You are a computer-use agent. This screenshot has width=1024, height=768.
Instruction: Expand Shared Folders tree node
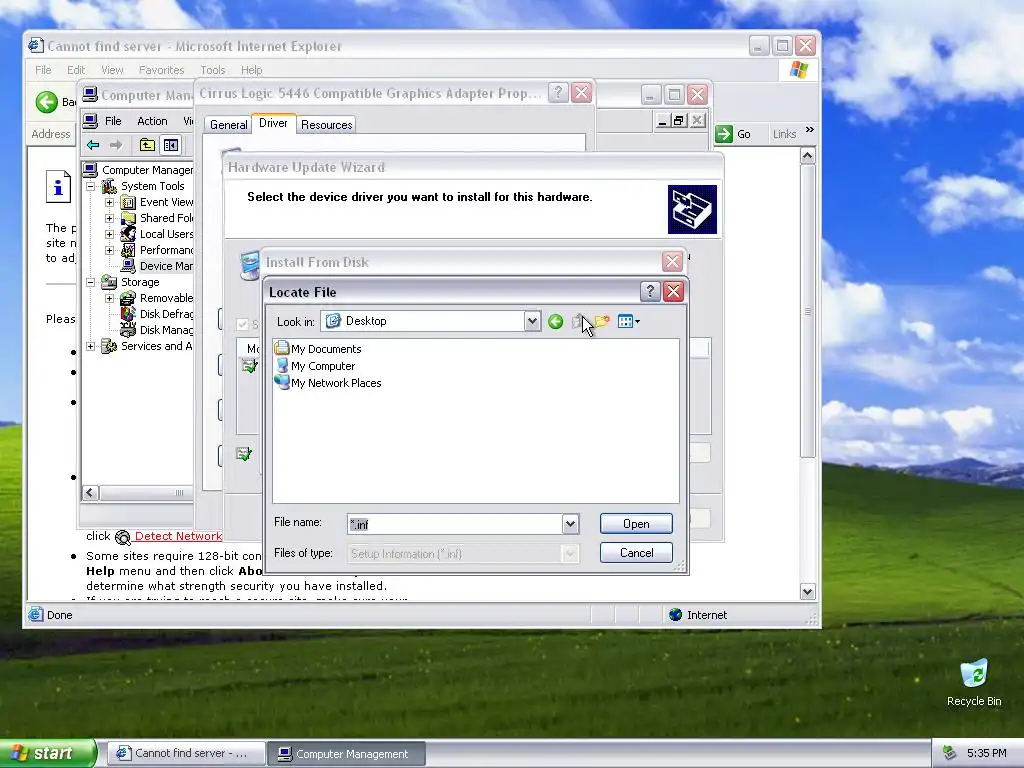click(x=110, y=218)
